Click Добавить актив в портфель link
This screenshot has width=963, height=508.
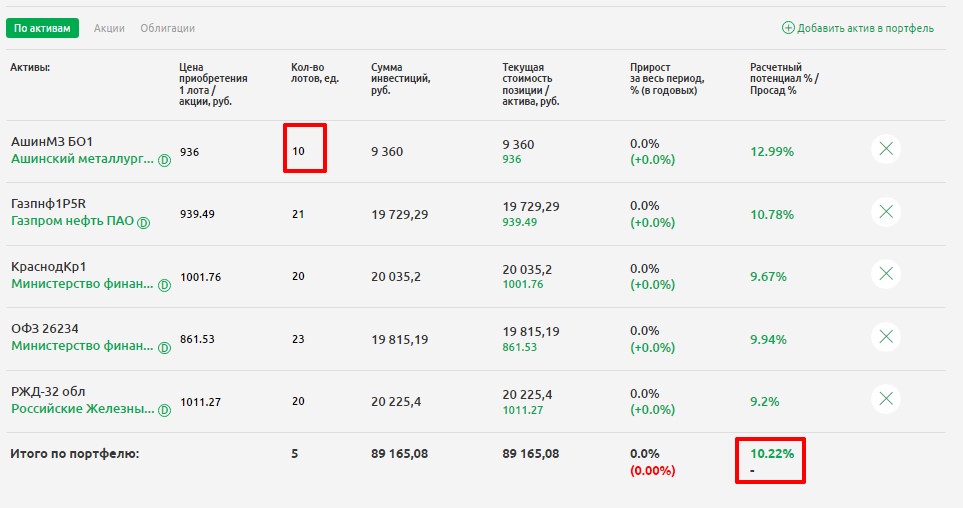866,28
